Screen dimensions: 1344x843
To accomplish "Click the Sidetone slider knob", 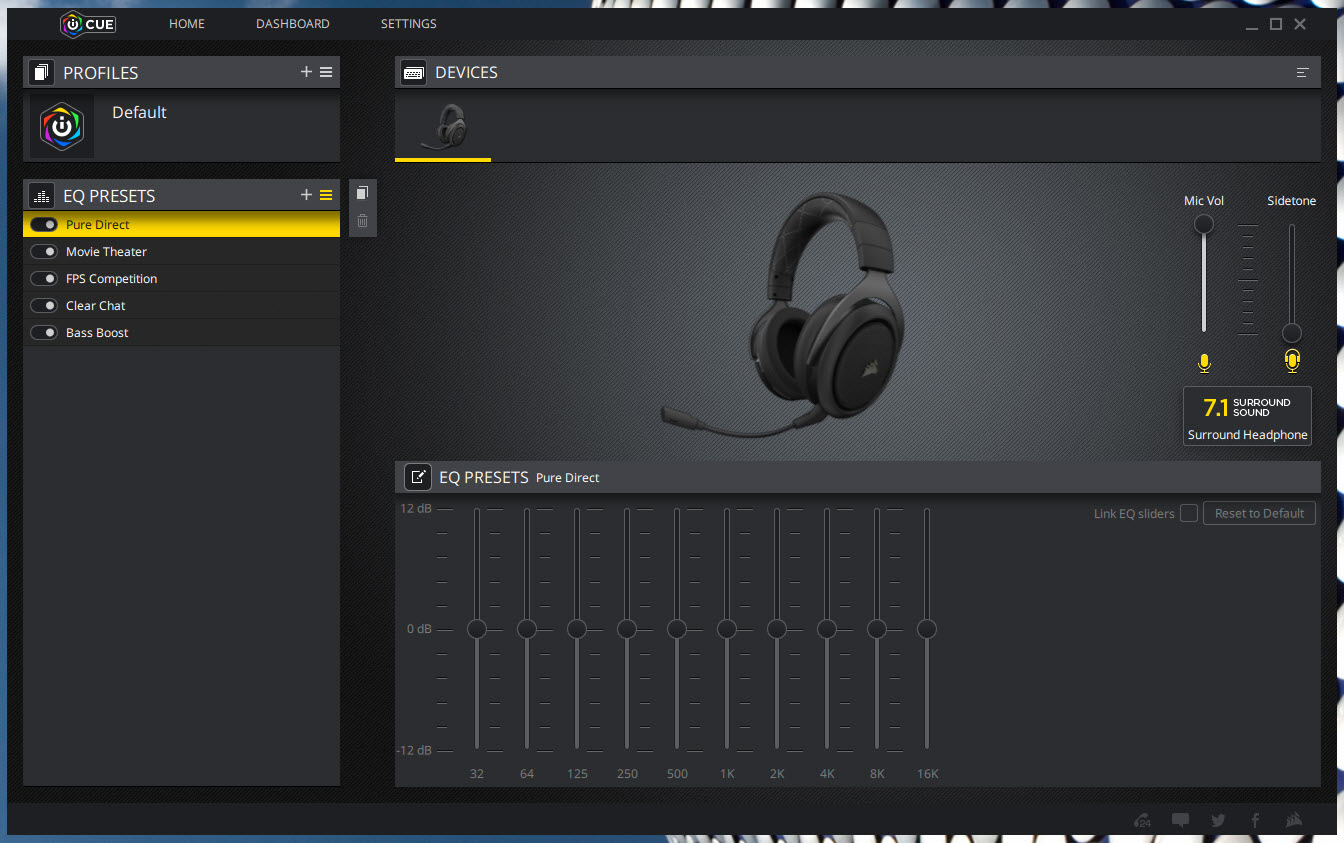I will pos(1292,333).
